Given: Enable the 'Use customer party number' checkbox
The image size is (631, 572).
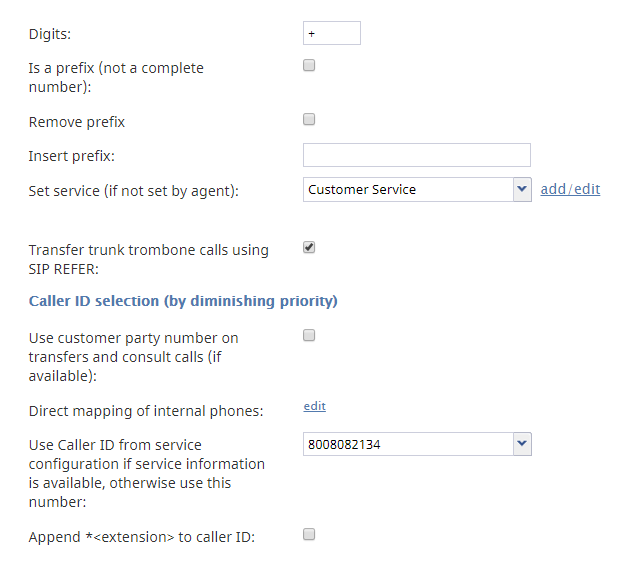Looking at the screenshot, I should click(x=309, y=335).
